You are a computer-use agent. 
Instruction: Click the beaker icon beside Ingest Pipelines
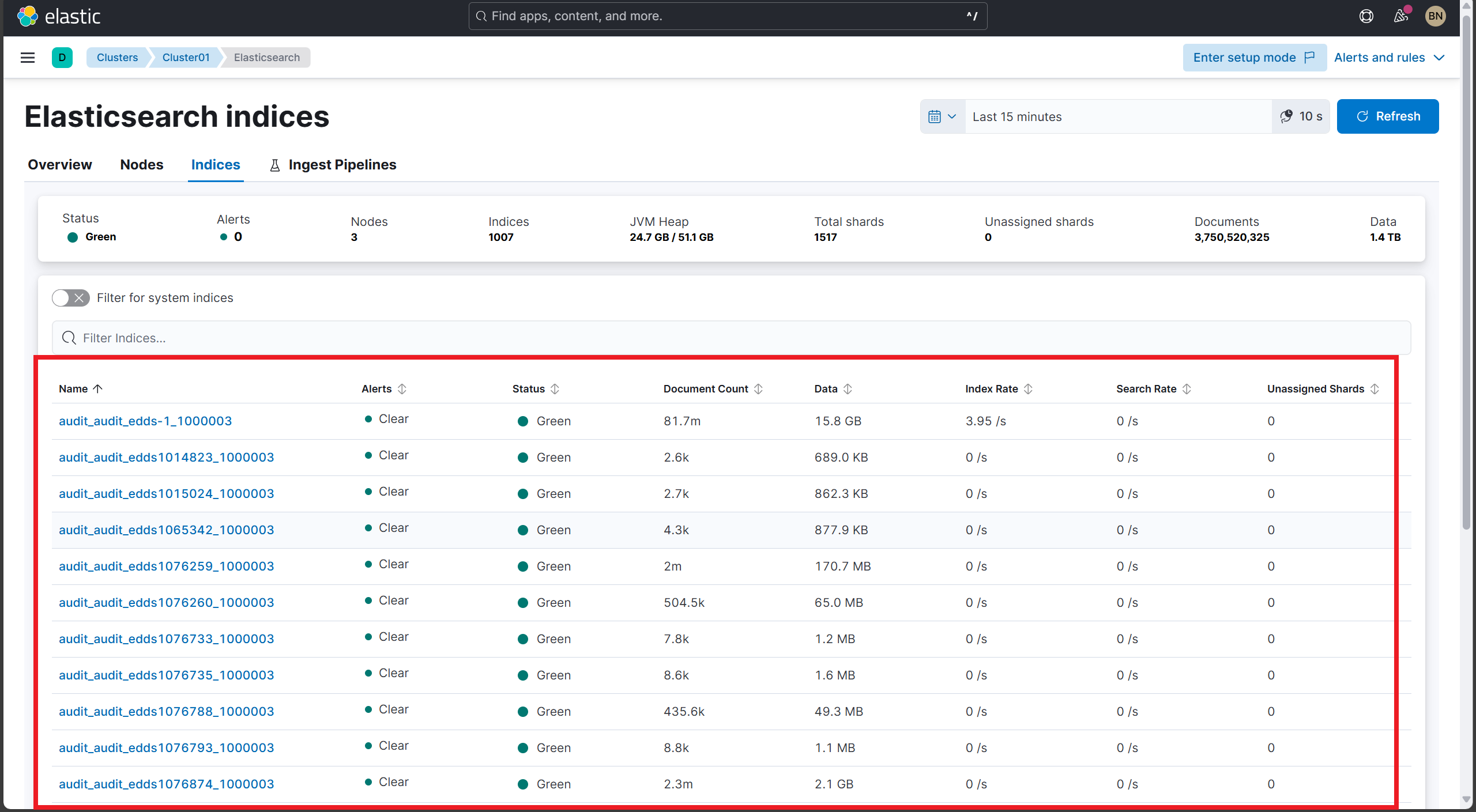click(274, 165)
